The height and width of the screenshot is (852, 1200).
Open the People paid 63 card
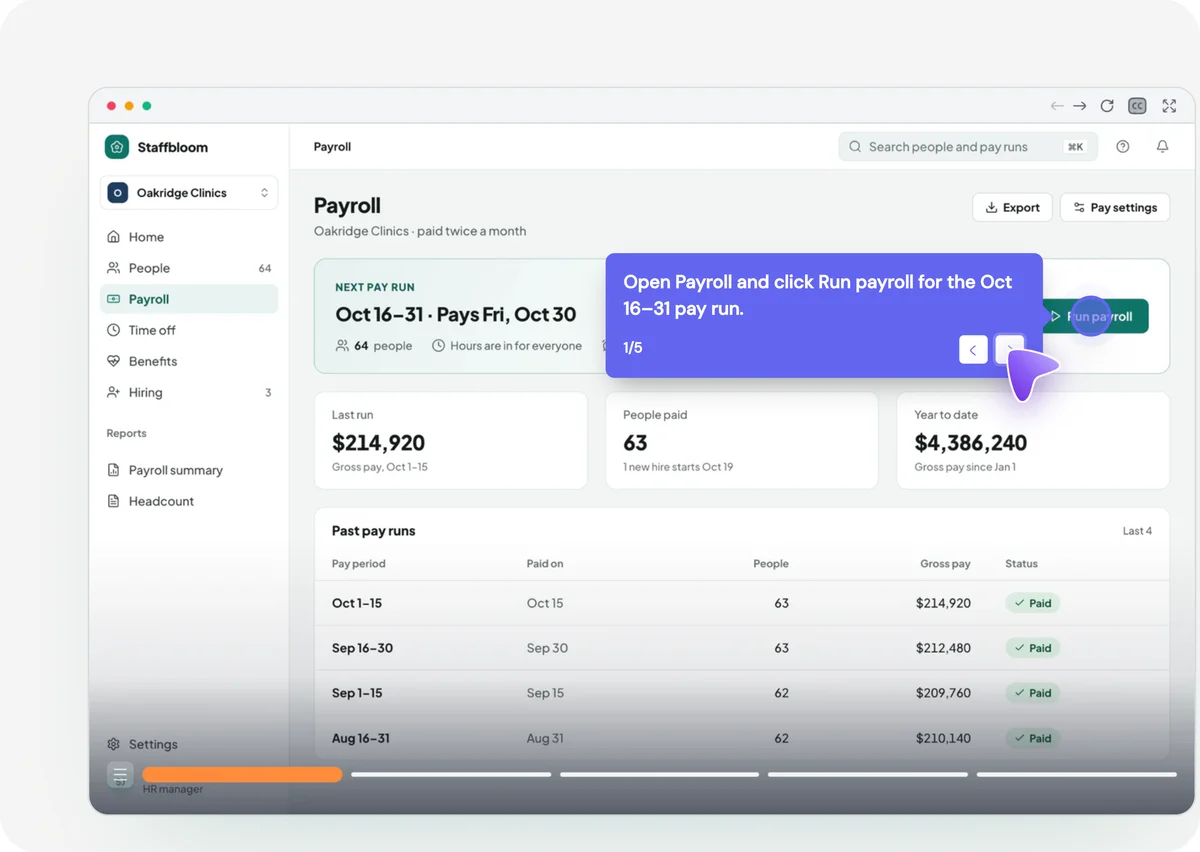pyautogui.click(x=742, y=441)
